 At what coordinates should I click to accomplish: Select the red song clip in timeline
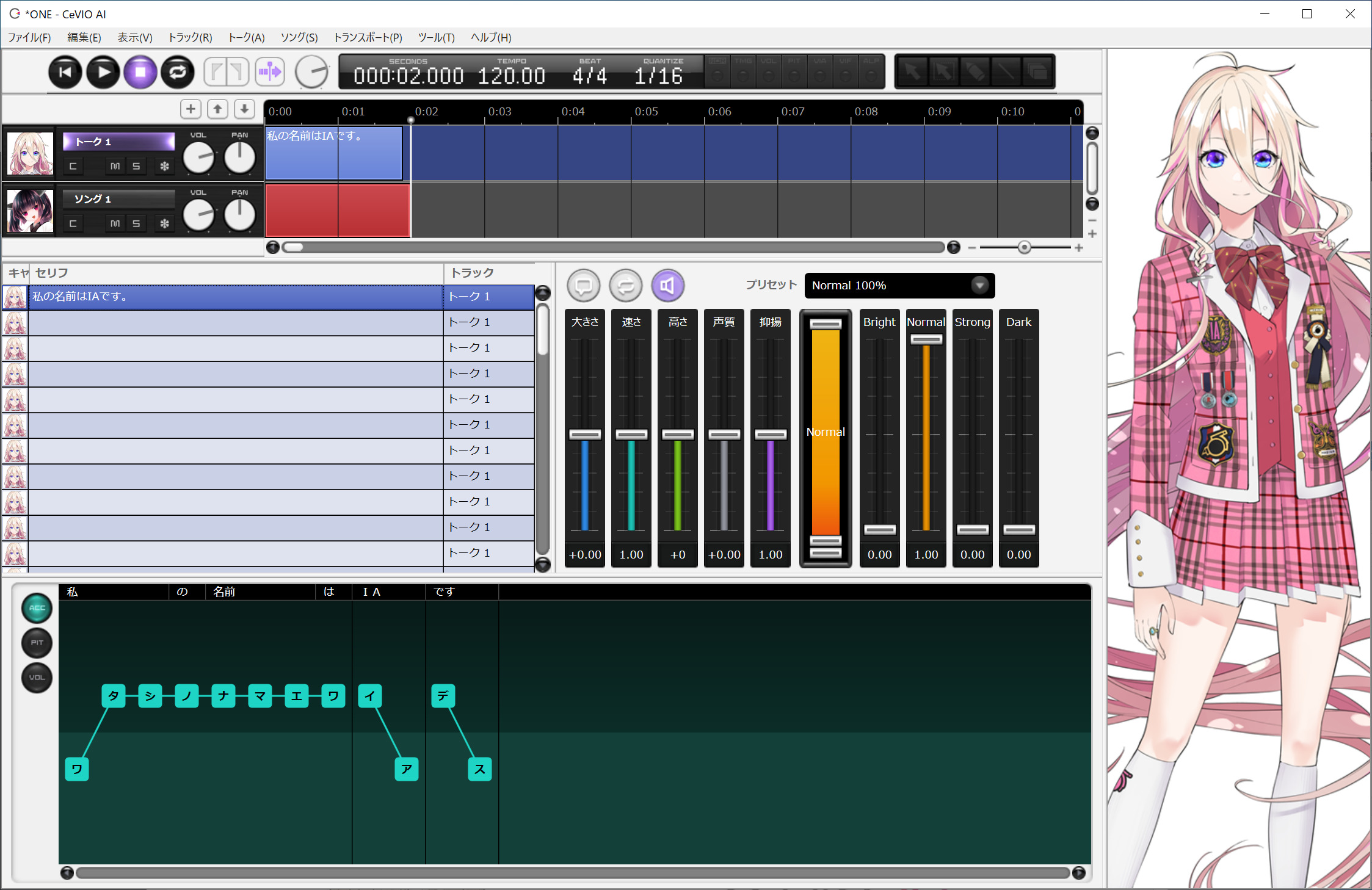coord(338,210)
